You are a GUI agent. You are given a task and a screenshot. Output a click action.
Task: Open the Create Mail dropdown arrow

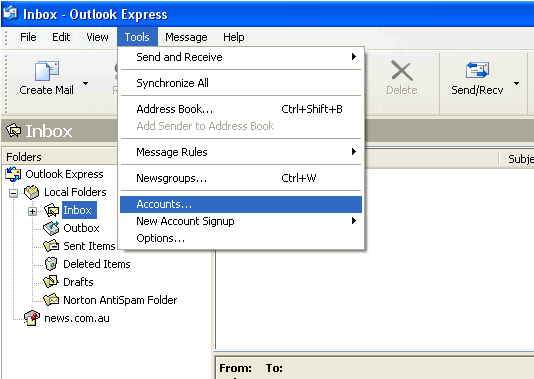[x=85, y=83]
